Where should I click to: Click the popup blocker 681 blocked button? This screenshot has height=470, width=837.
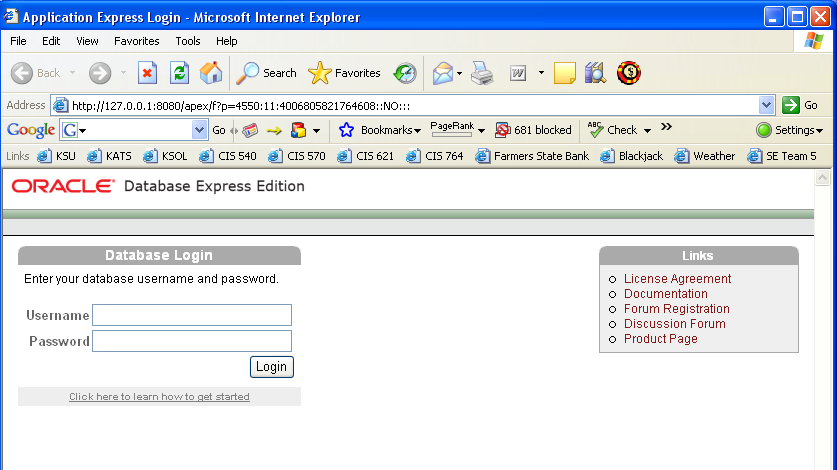(x=533, y=130)
